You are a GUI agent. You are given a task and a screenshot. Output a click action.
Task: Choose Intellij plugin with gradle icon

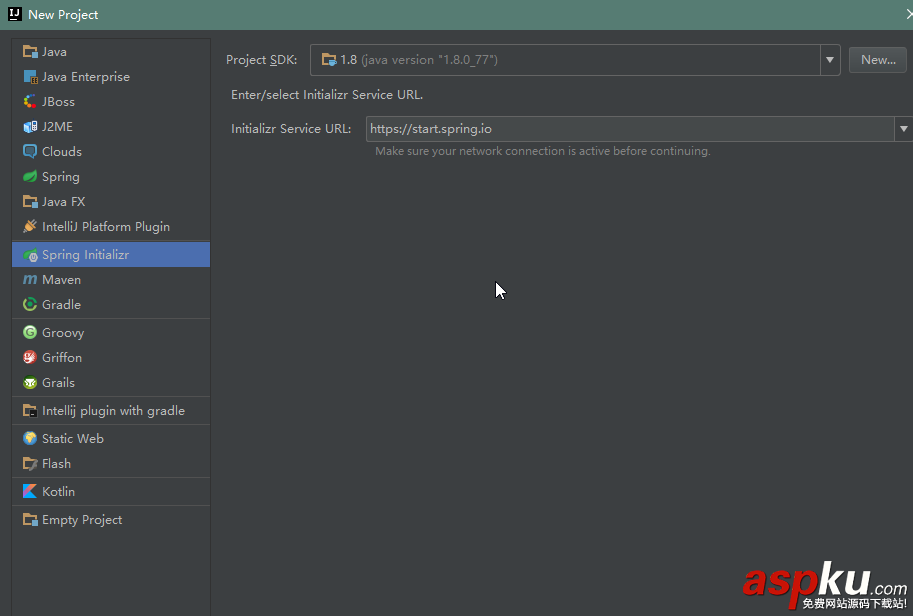[x=30, y=411]
